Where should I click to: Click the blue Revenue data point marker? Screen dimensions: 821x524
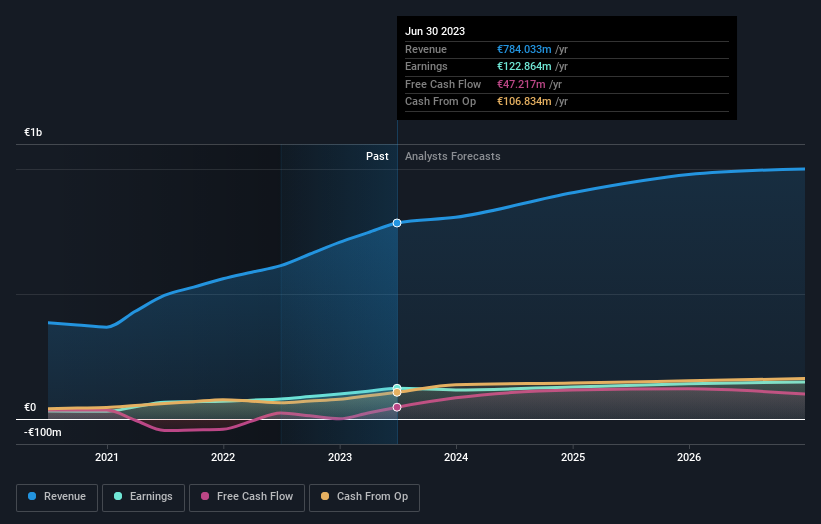397,223
